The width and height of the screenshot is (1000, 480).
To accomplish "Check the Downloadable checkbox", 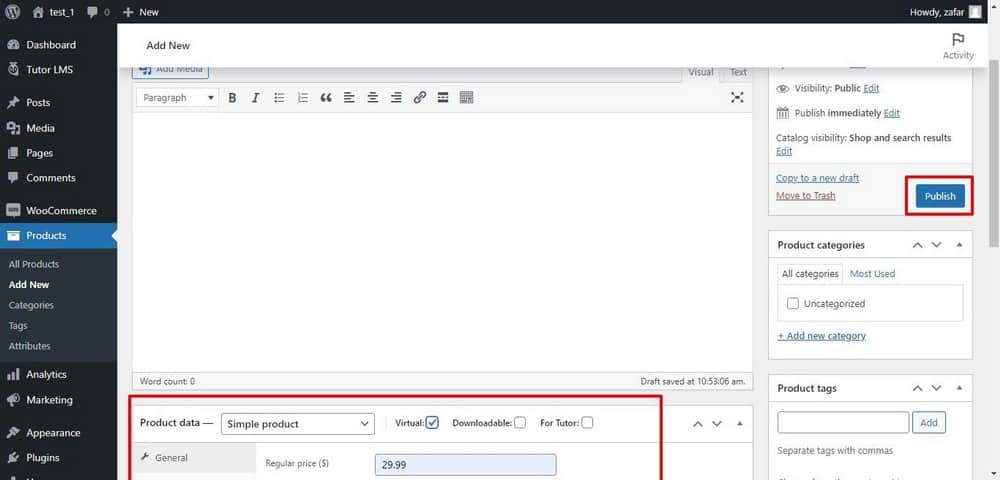I will (x=520, y=423).
